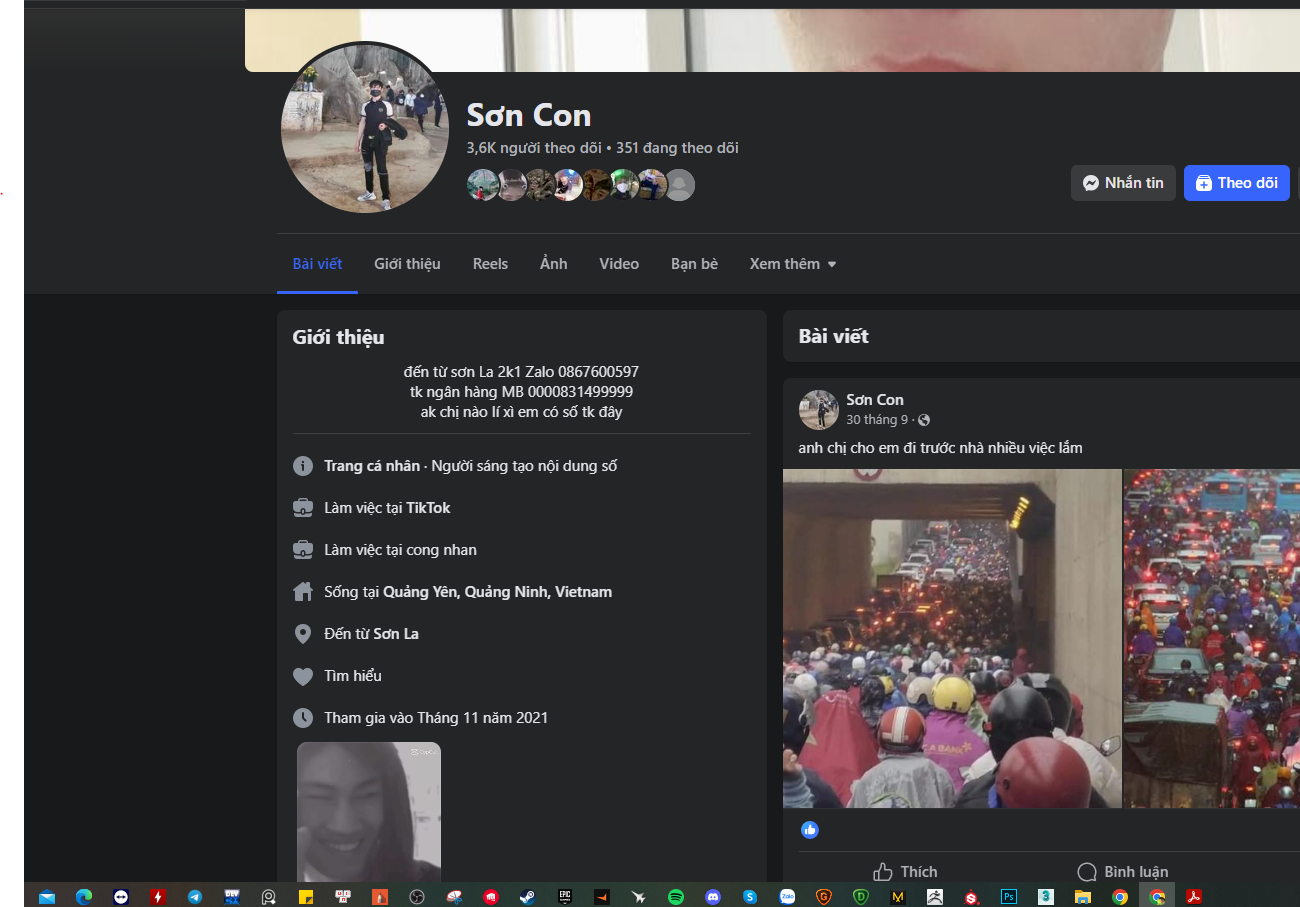This screenshot has height=907, width=1300.
Task: Open Telegram from the taskbar
Action: [194, 897]
